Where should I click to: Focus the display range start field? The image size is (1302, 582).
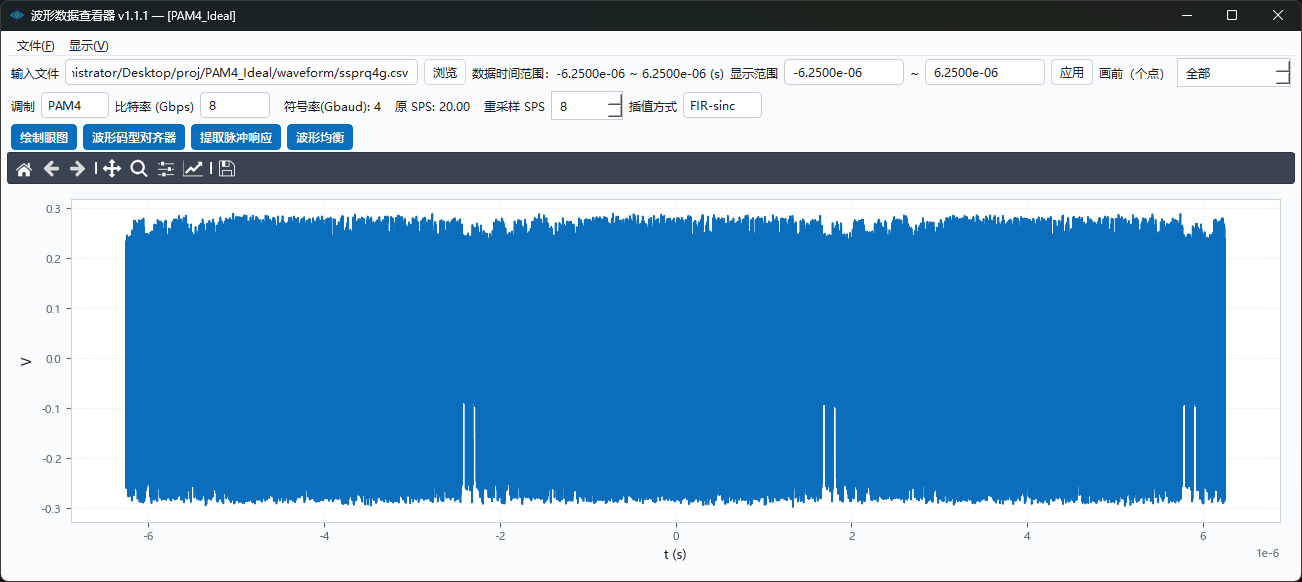point(844,73)
